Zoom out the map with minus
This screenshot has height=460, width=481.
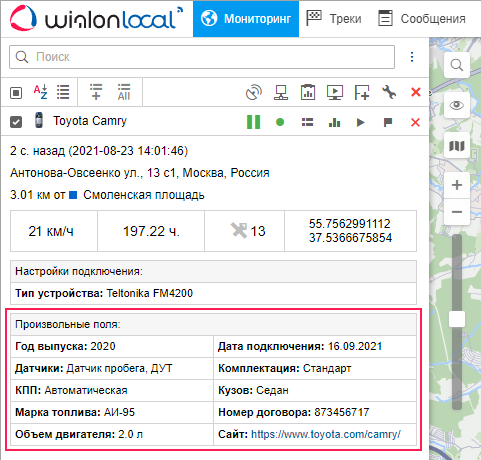click(457, 212)
